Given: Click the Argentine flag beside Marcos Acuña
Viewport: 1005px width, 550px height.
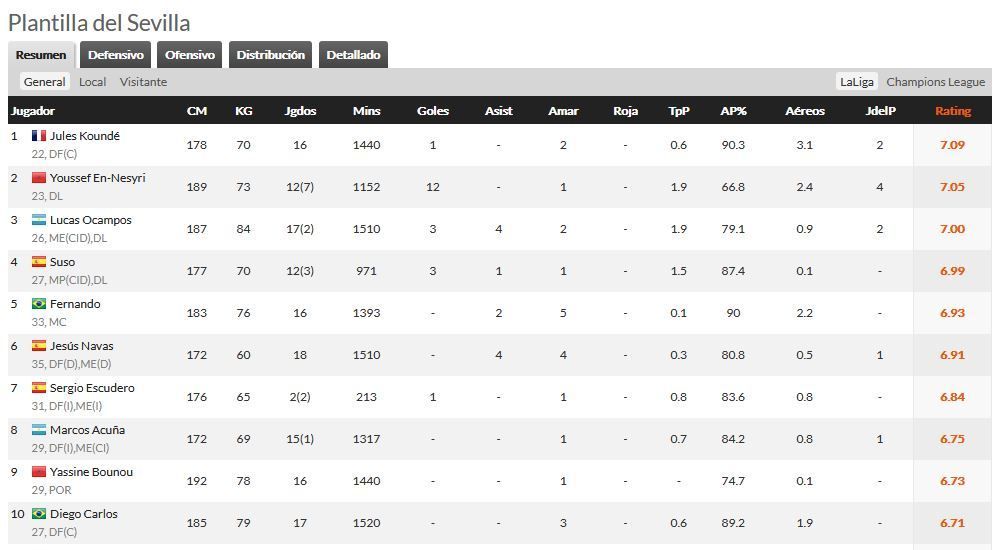Looking at the screenshot, I should click(39, 430).
